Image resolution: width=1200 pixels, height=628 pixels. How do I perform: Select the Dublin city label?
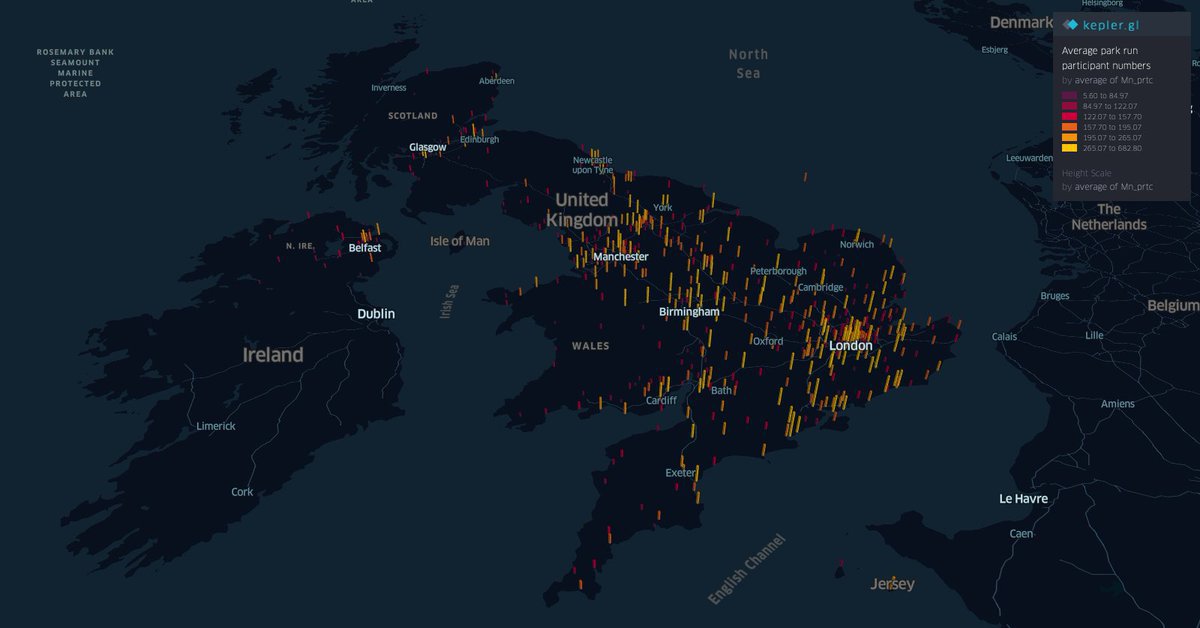[376, 314]
